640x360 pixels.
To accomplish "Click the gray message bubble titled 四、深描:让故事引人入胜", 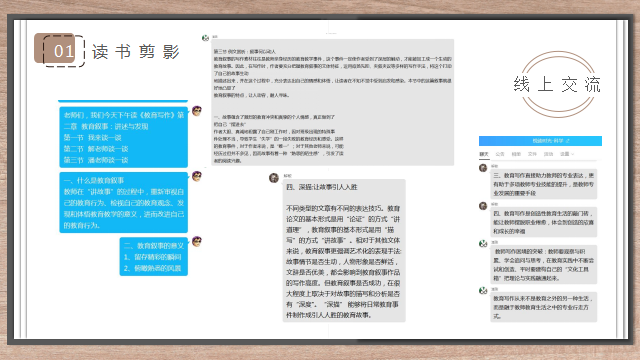I will (344, 251).
